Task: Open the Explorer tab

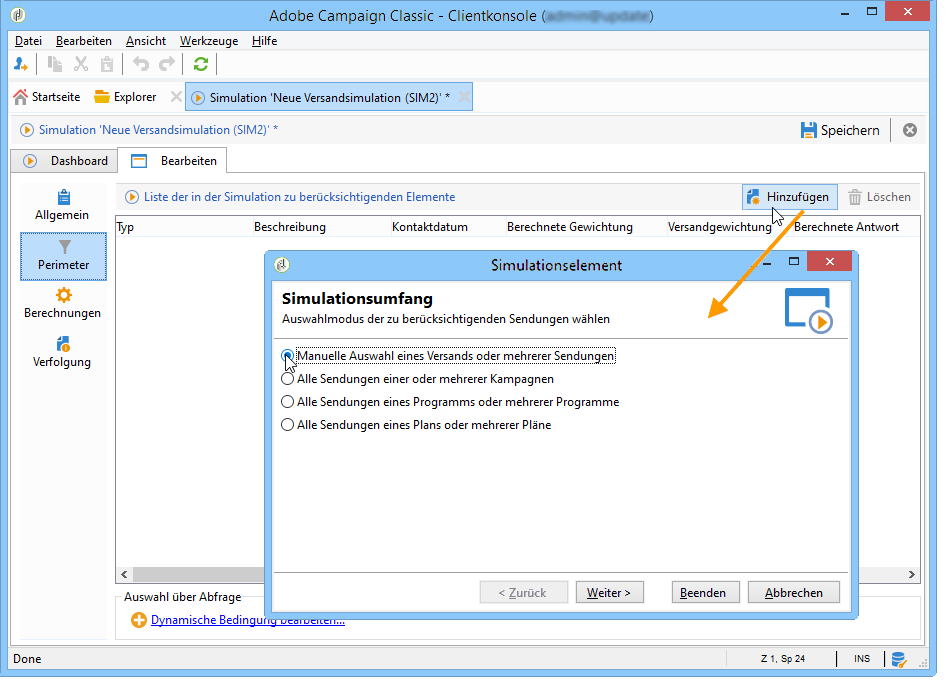Action: [x=125, y=97]
